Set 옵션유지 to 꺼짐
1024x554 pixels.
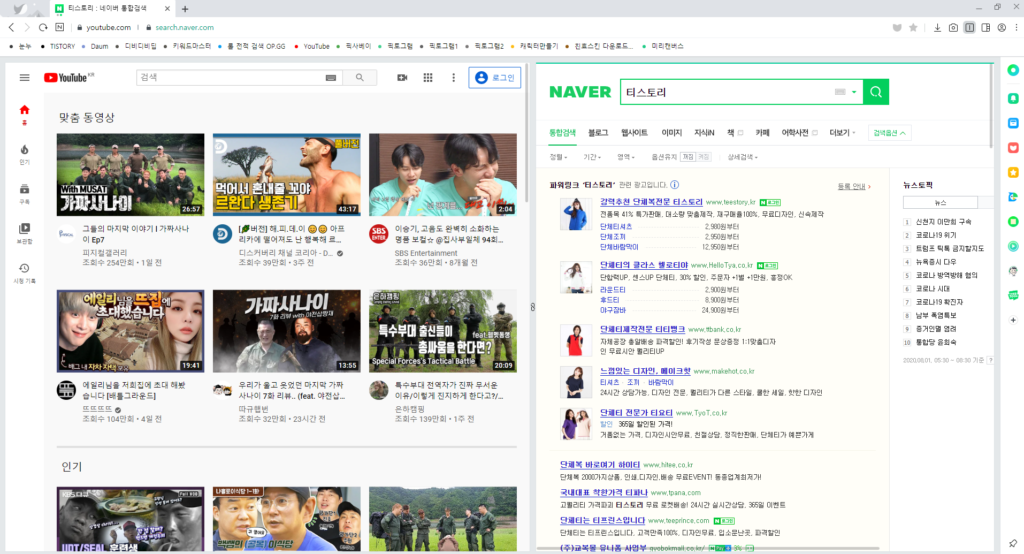coord(688,157)
